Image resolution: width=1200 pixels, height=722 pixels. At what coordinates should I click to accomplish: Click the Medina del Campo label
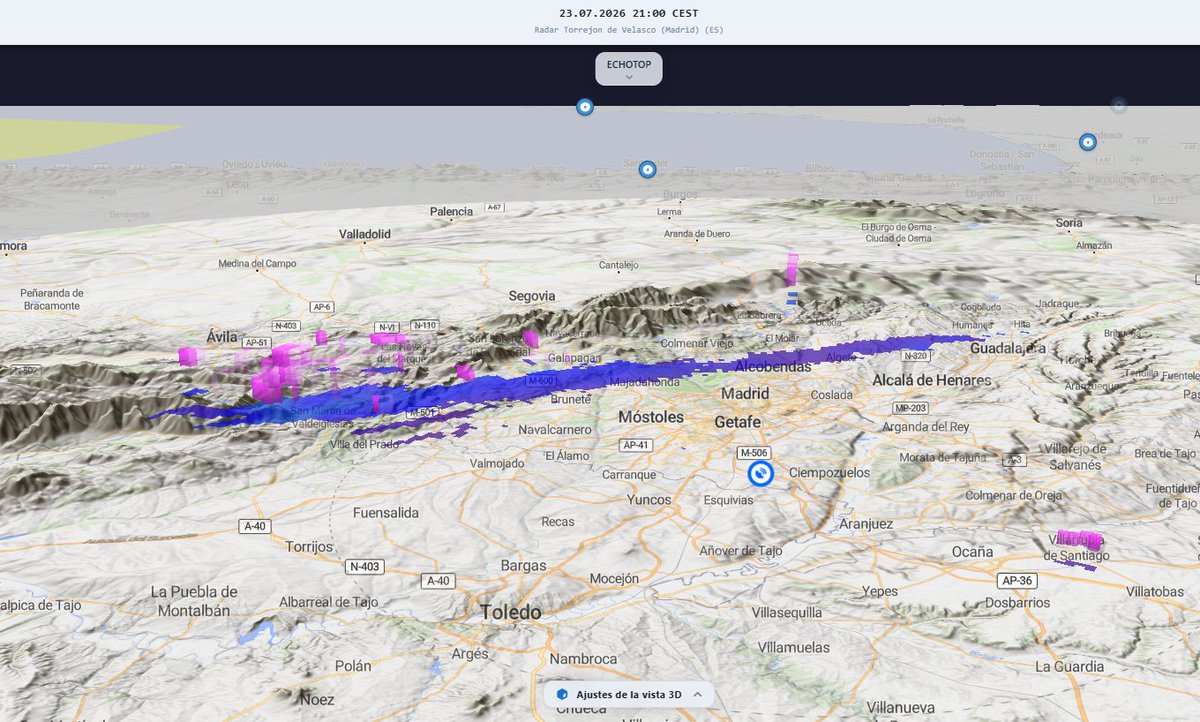click(256, 264)
